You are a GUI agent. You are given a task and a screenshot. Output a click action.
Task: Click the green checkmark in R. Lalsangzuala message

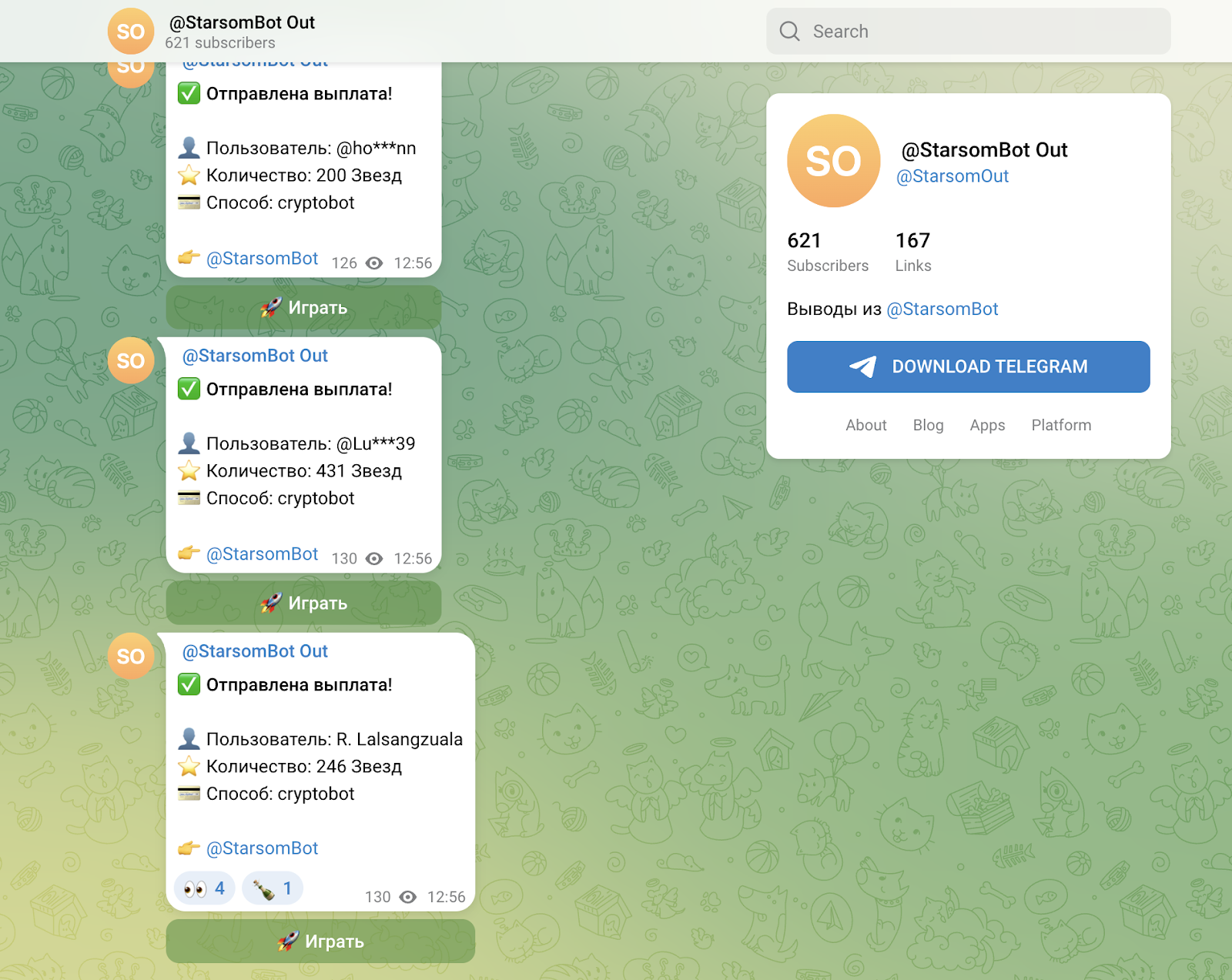tap(189, 684)
